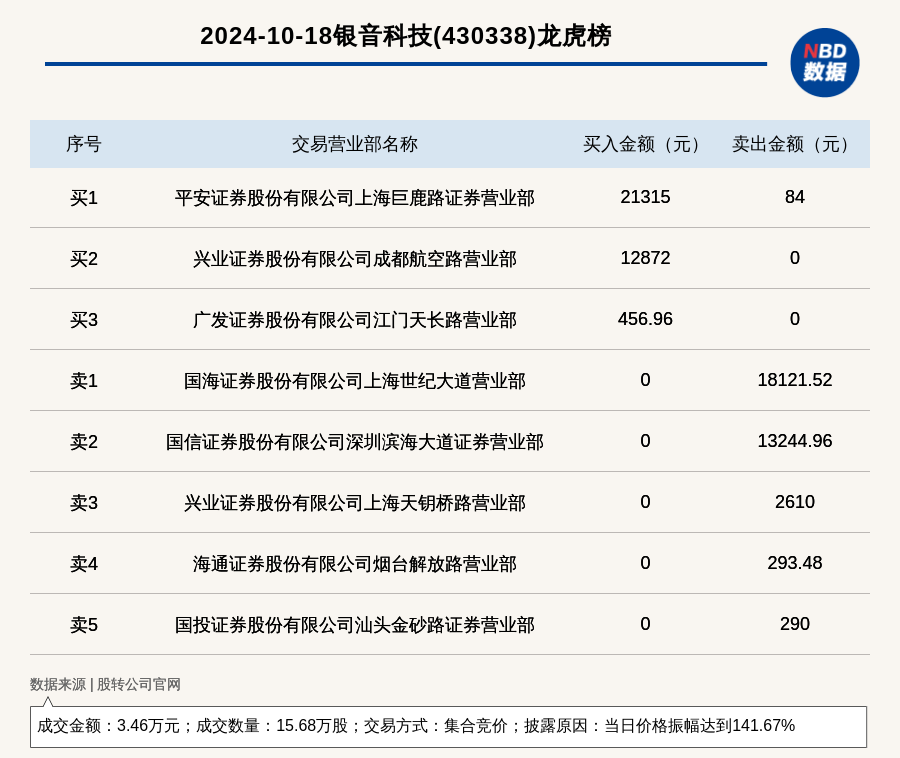Click buy amount 12872
Viewport: 900px width, 758px height.
tap(645, 258)
